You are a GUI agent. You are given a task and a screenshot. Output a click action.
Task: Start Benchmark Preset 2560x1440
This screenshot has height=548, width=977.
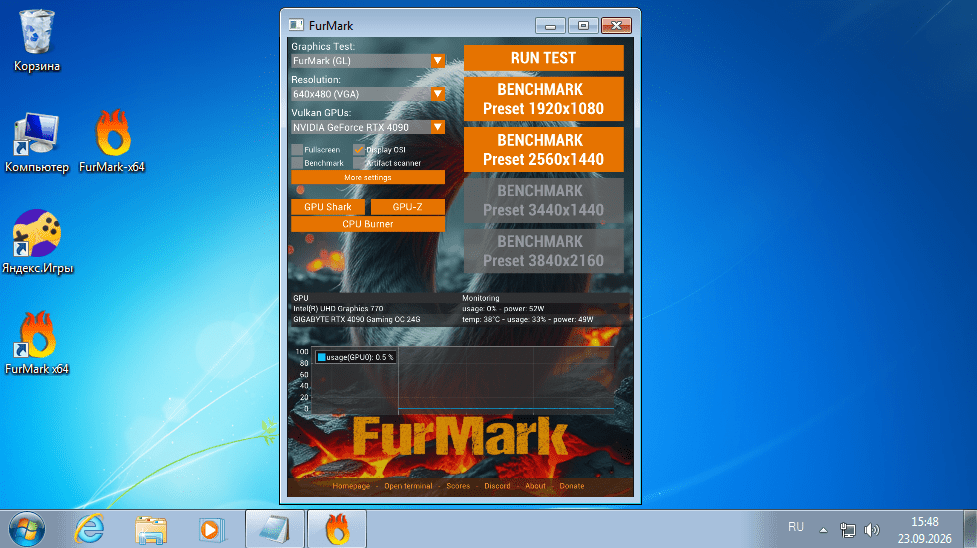click(x=543, y=150)
